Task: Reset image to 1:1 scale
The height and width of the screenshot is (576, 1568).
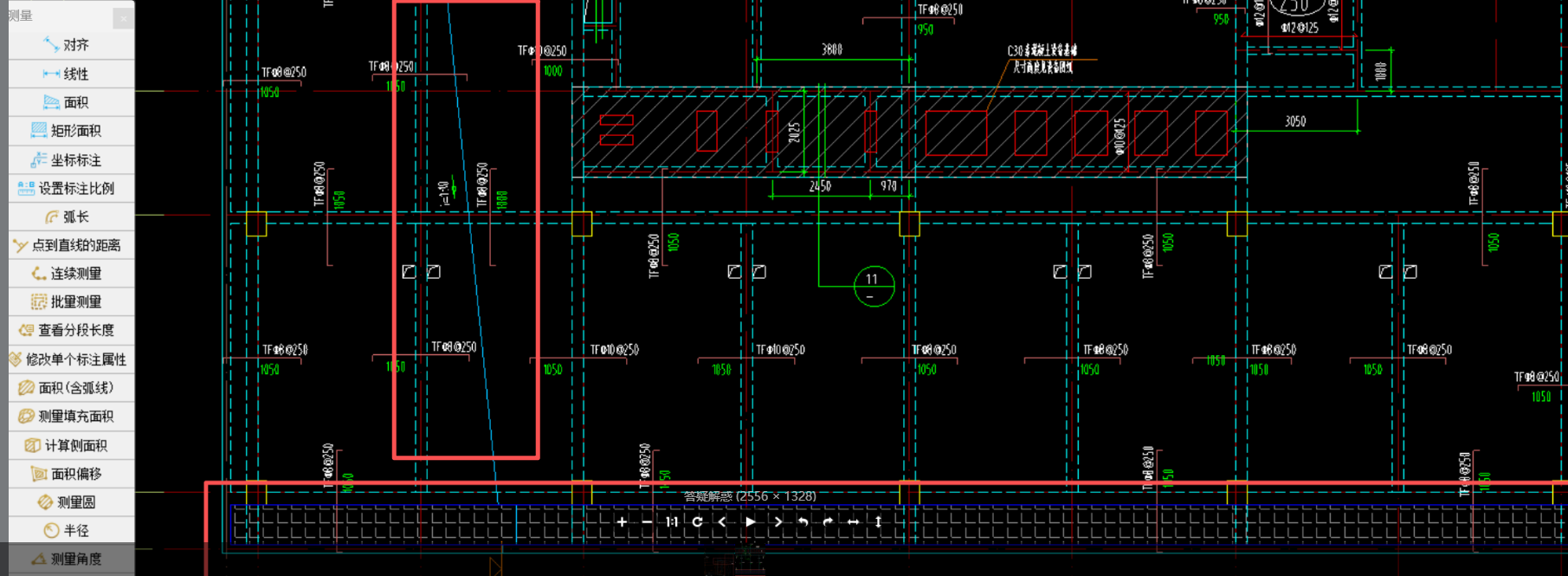Action: click(x=672, y=521)
